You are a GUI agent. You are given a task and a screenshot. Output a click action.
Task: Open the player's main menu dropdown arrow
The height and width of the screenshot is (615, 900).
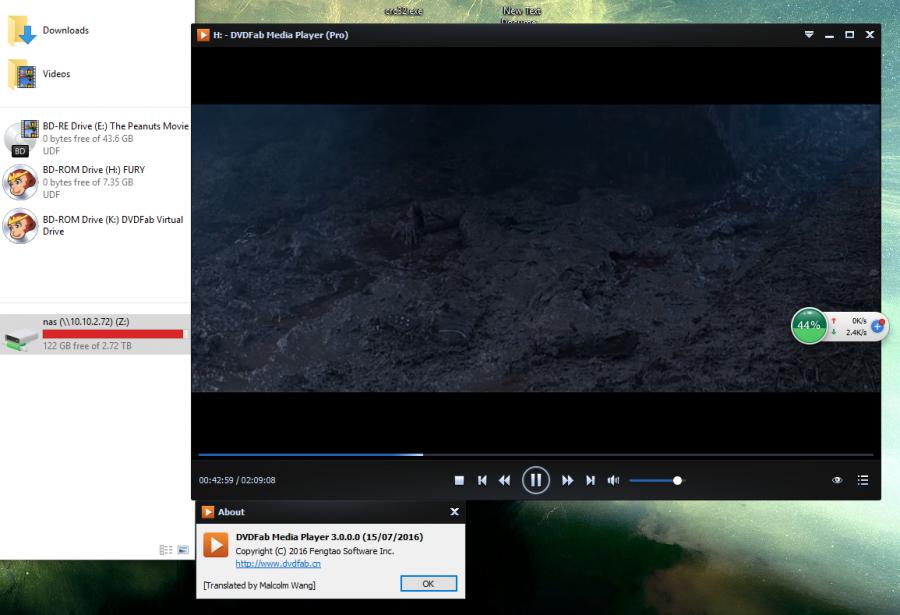pos(809,35)
